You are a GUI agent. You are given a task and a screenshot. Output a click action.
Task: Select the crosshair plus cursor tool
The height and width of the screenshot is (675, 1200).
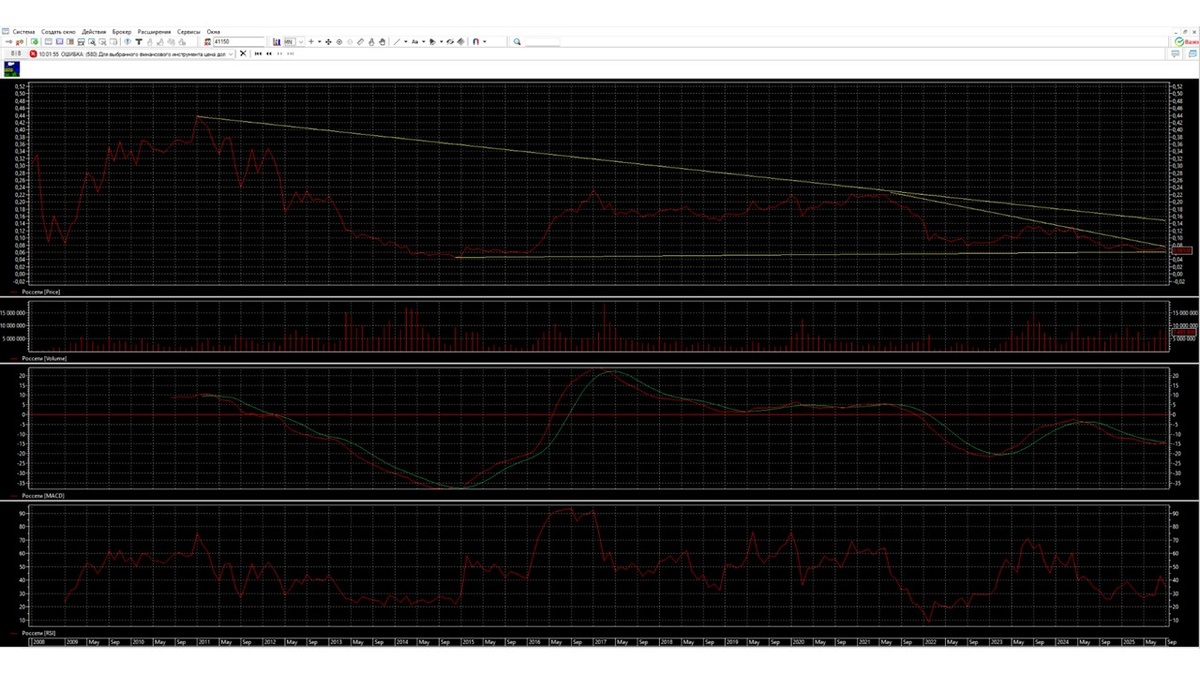pyautogui.click(x=311, y=42)
